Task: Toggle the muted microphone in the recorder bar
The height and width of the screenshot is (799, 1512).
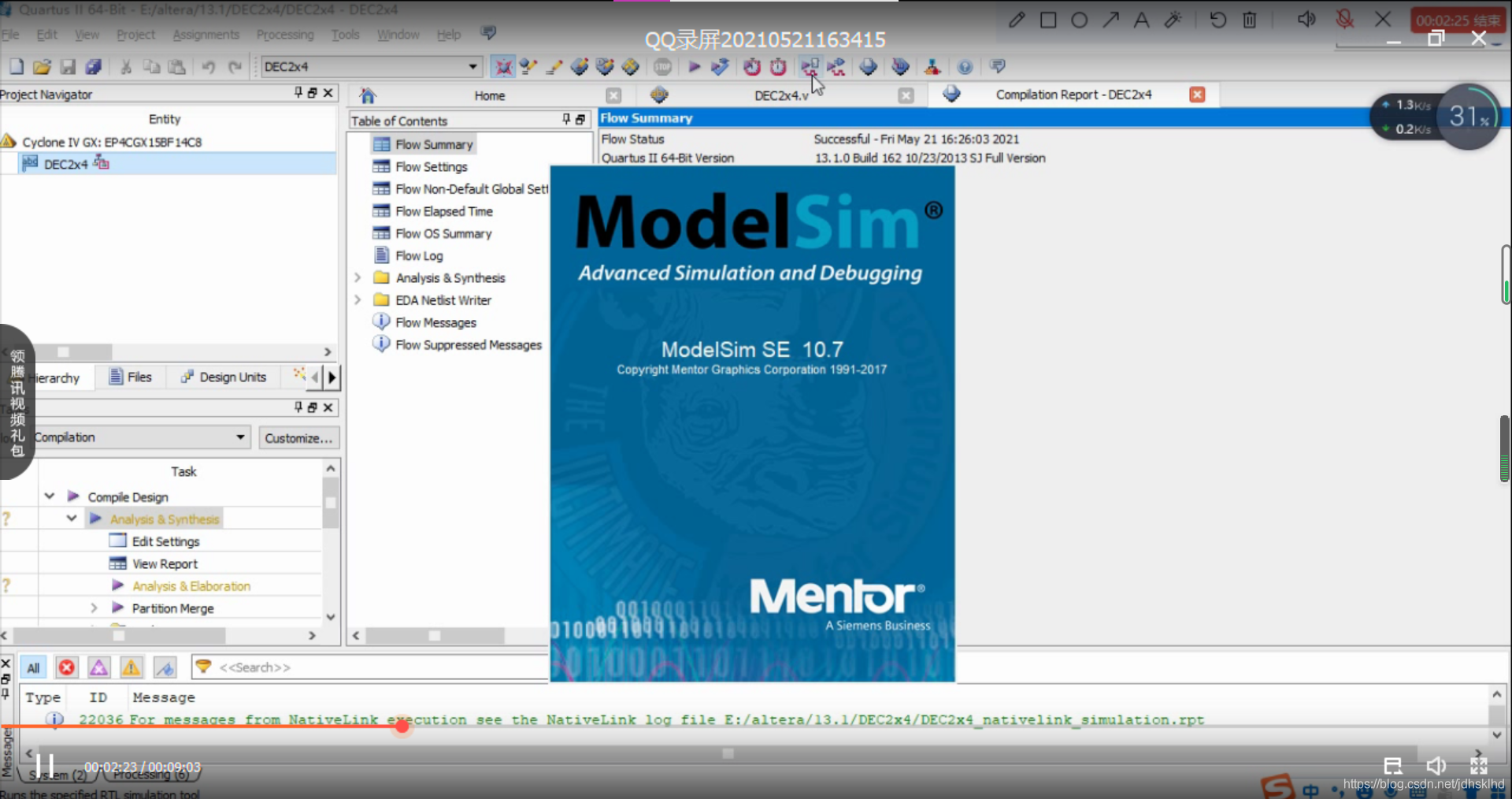Action: click(x=1345, y=20)
